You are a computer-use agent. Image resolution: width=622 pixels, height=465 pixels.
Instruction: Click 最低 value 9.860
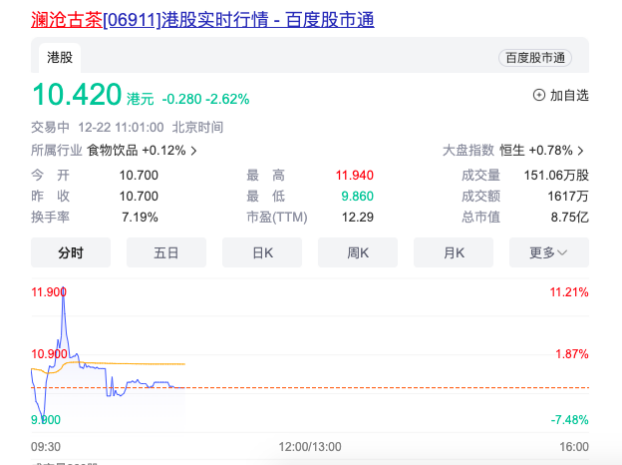357,196
